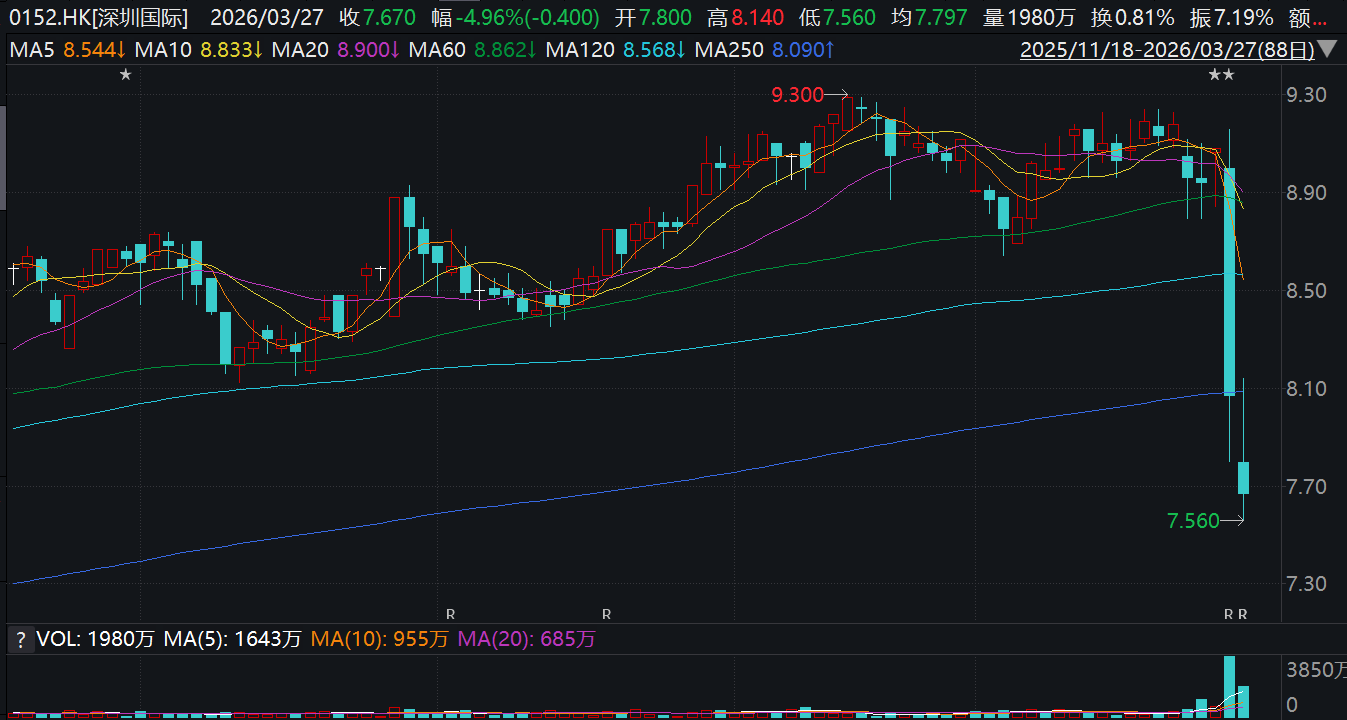Open the date range dropdown triangle
This screenshot has width=1347, height=720.
(1328, 49)
